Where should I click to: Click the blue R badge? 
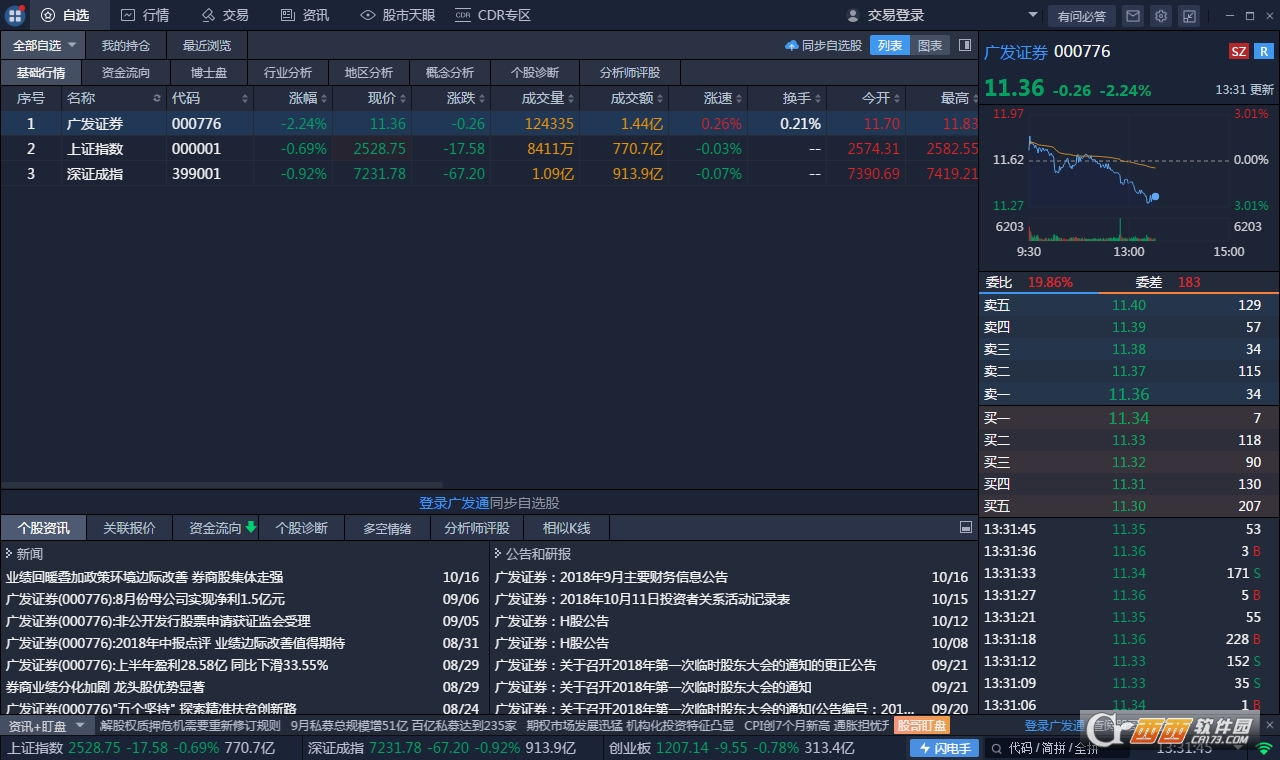(x=1264, y=52)
